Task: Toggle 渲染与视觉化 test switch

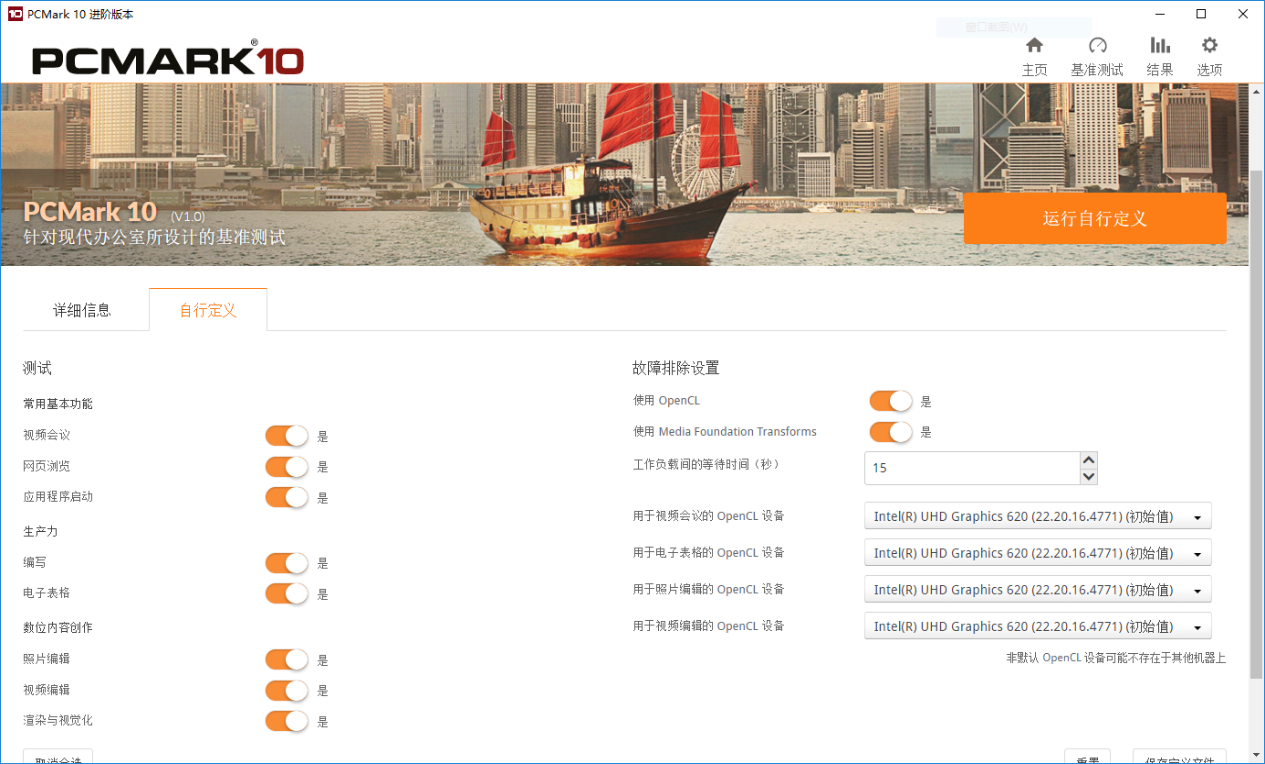Action: pyautogui.click(x=287, y=721)
